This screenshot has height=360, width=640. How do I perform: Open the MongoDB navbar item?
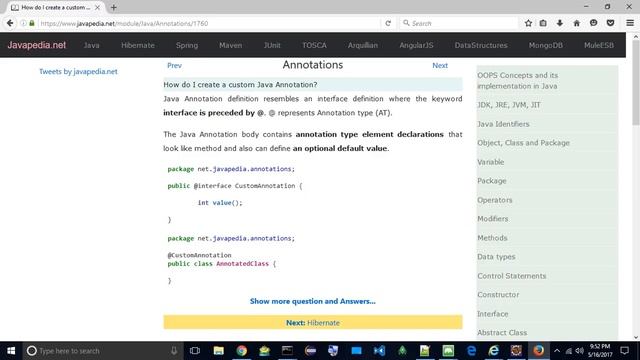pyautogui.click(x=546, y=45)
